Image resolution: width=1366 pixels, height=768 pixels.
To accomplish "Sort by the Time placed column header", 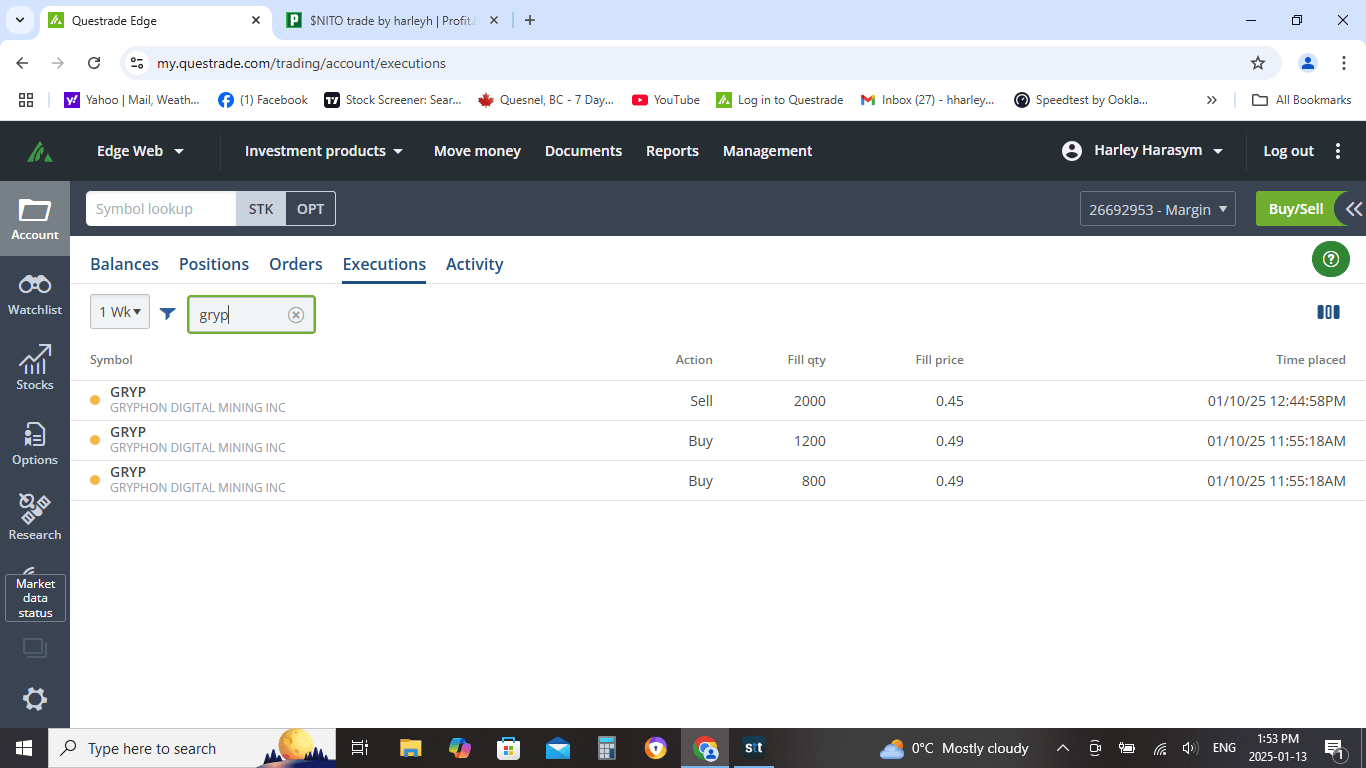I will click(1310, 360).
